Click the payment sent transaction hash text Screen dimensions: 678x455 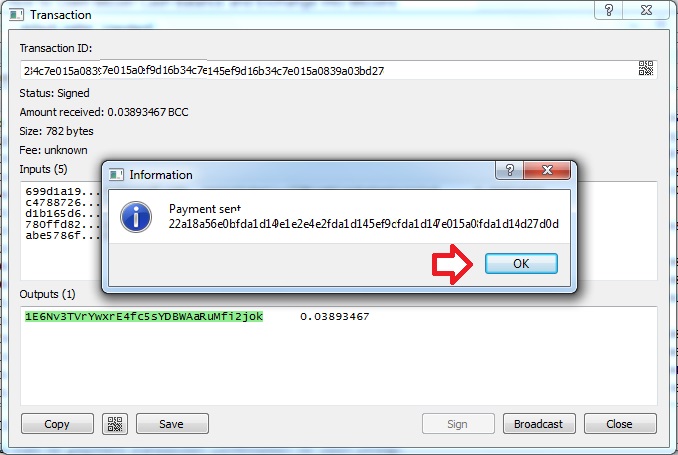[x=364, y=224]
